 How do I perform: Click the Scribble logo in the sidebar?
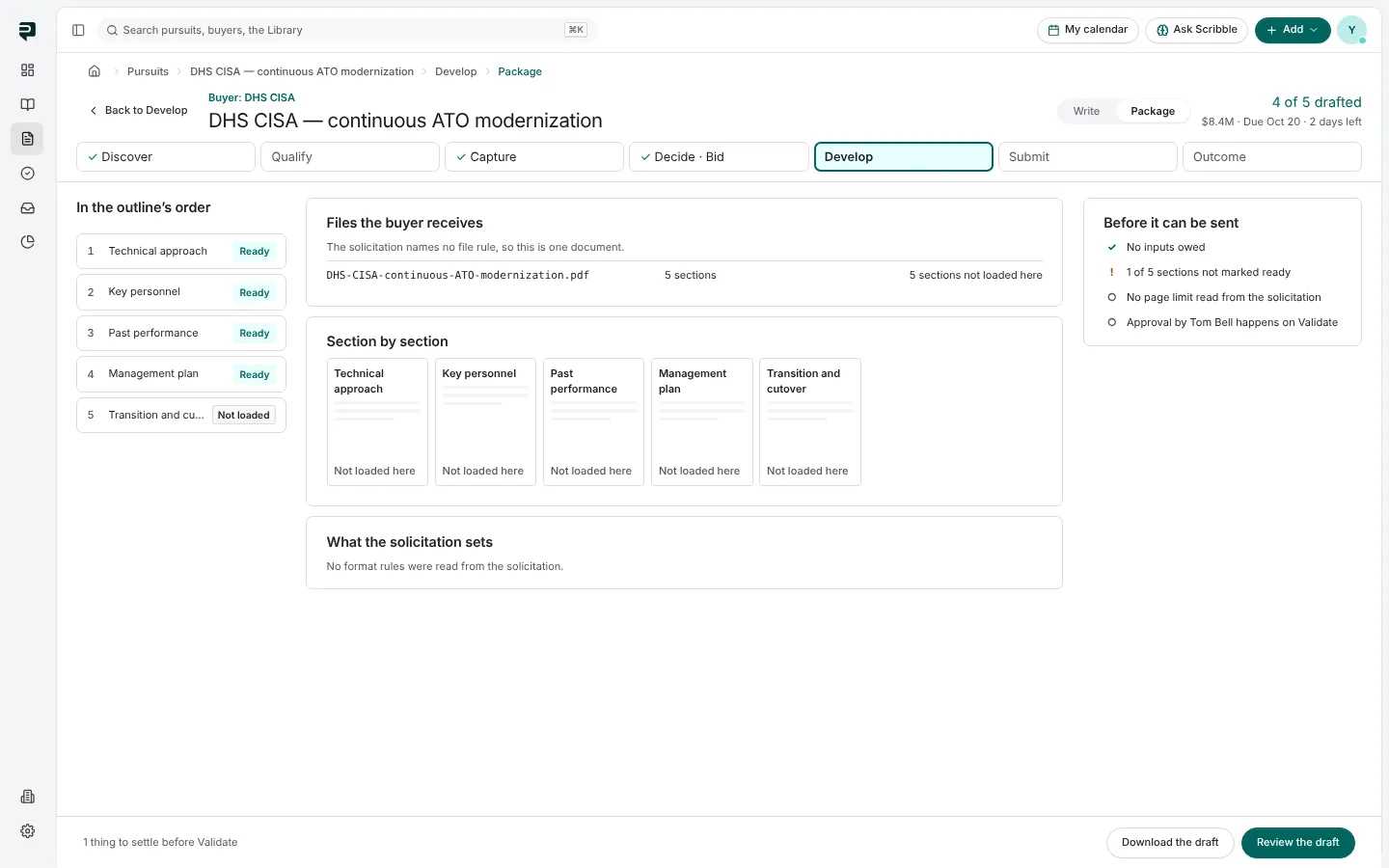point(27,31)
